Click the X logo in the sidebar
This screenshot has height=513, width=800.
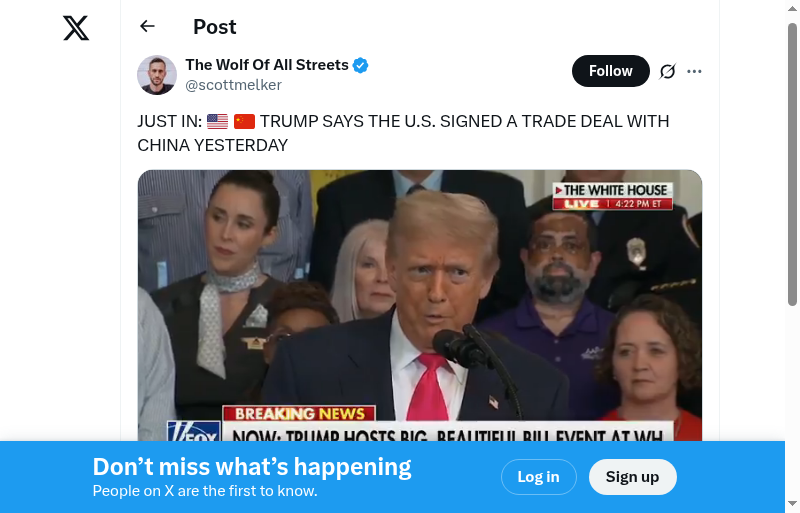76,28
